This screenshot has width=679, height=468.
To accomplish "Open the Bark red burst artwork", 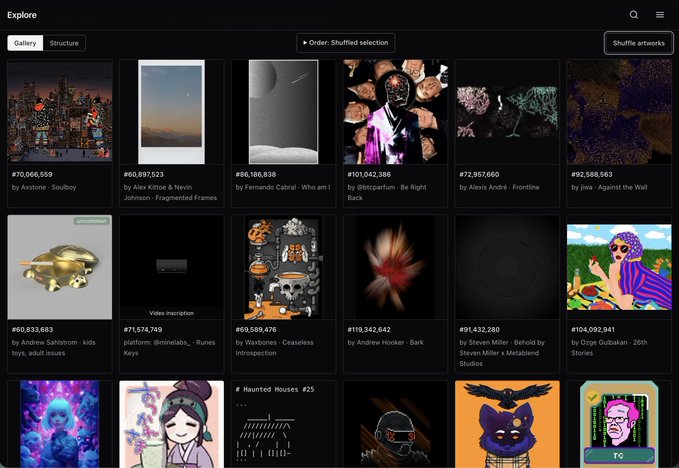I will [395, 267].
